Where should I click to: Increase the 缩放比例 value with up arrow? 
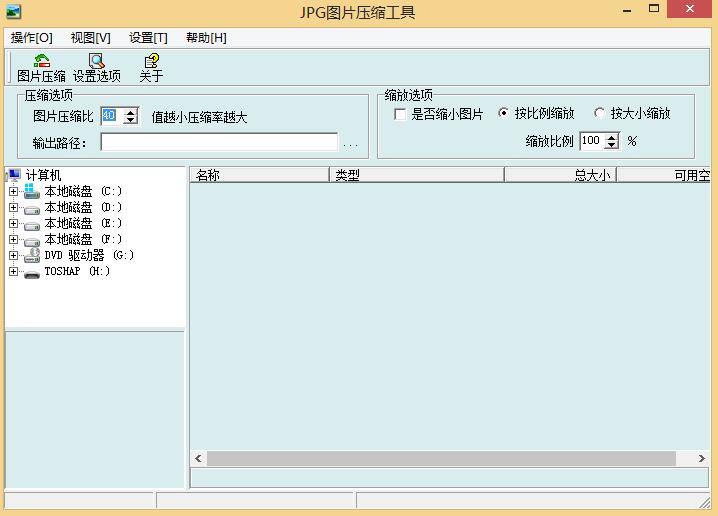tap(612, 137)
